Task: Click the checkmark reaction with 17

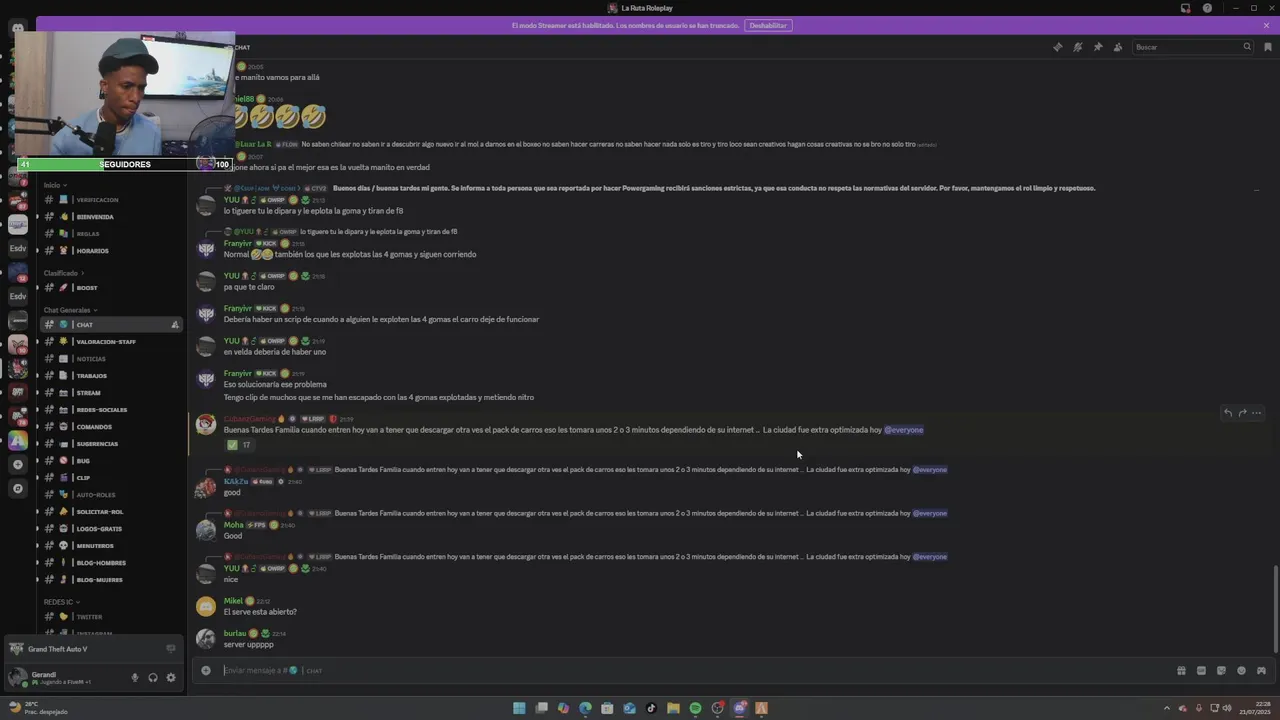Action: pos(239,445)
